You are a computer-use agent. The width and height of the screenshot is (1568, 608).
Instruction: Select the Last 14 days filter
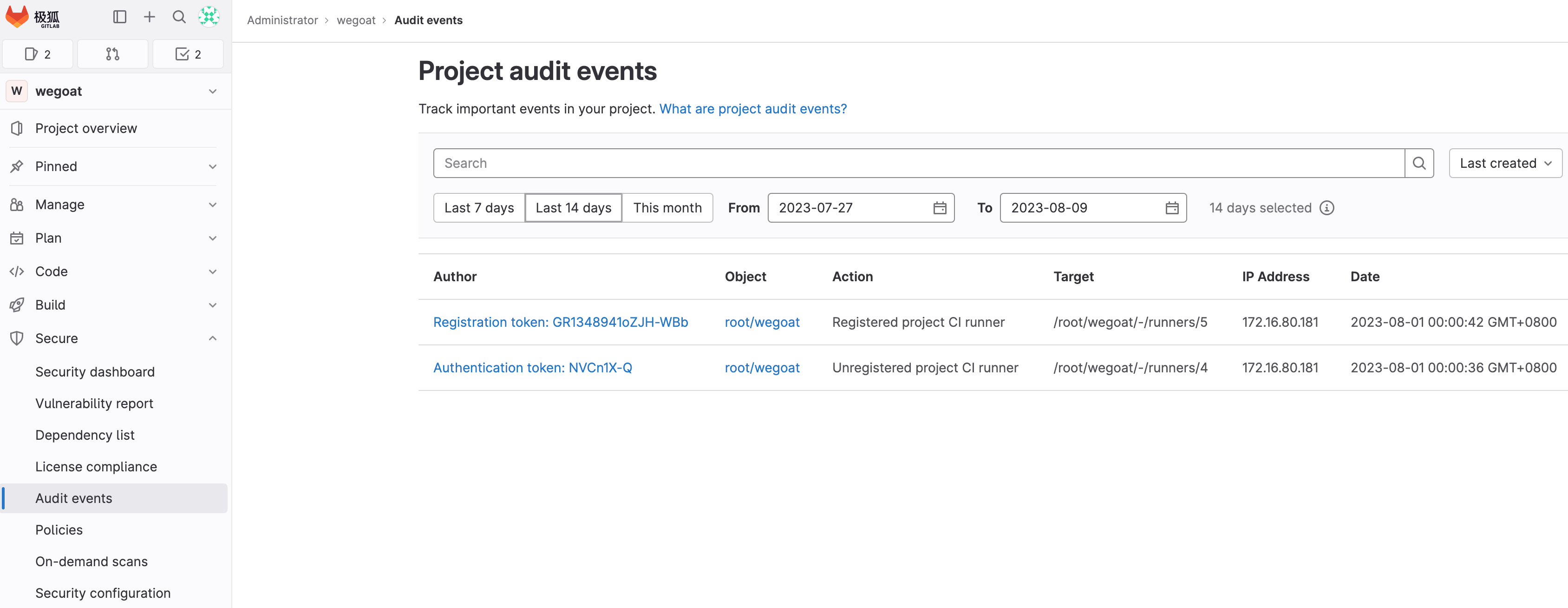573,208
